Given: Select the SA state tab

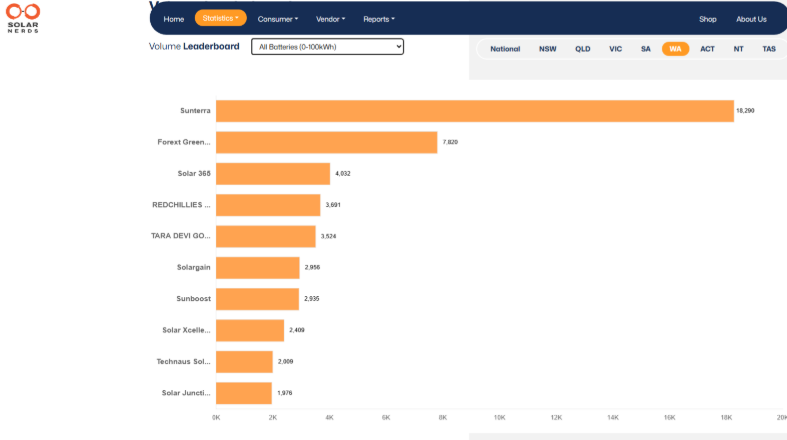Looking at the screenshot, I should pyautogui.click(x=646, y=49).
